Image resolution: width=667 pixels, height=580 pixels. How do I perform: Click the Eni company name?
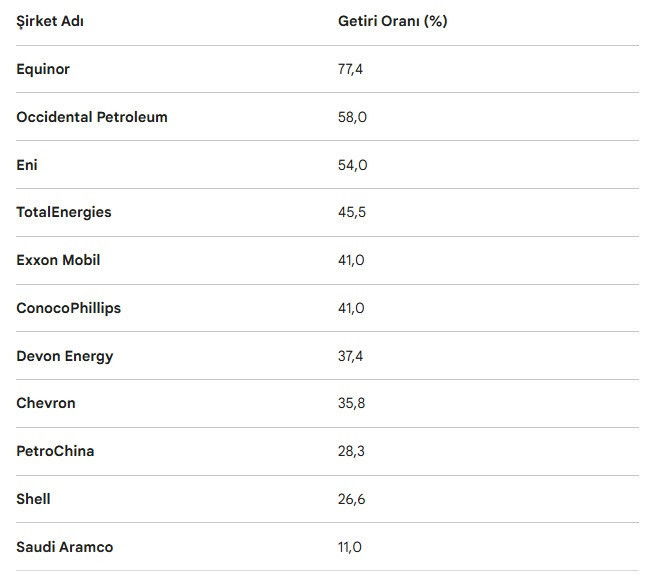point(27,165)
